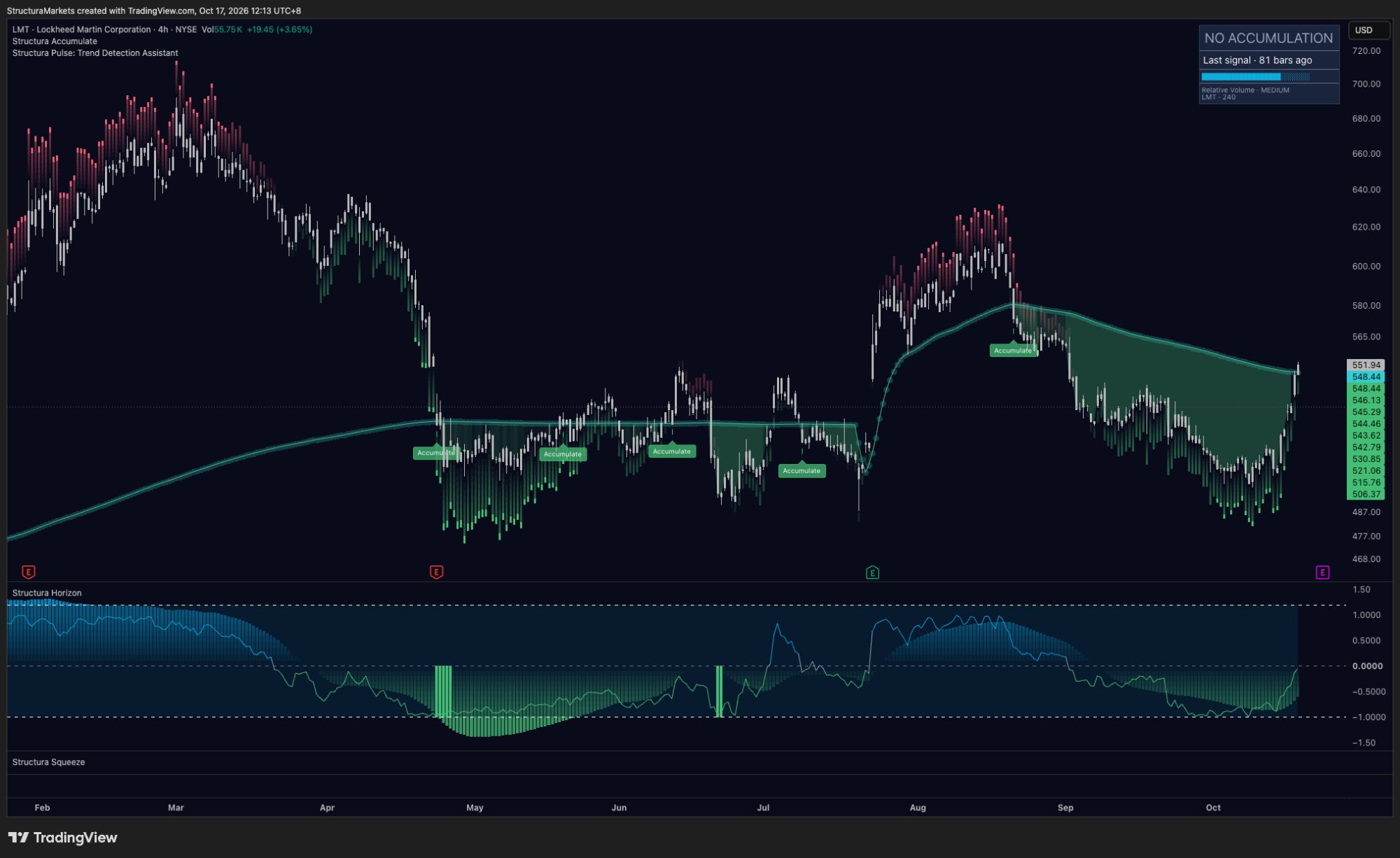The image size is (1400, 858).
Task: Click the wide green Horizon signal bar near May
Action: coord(443,691)
